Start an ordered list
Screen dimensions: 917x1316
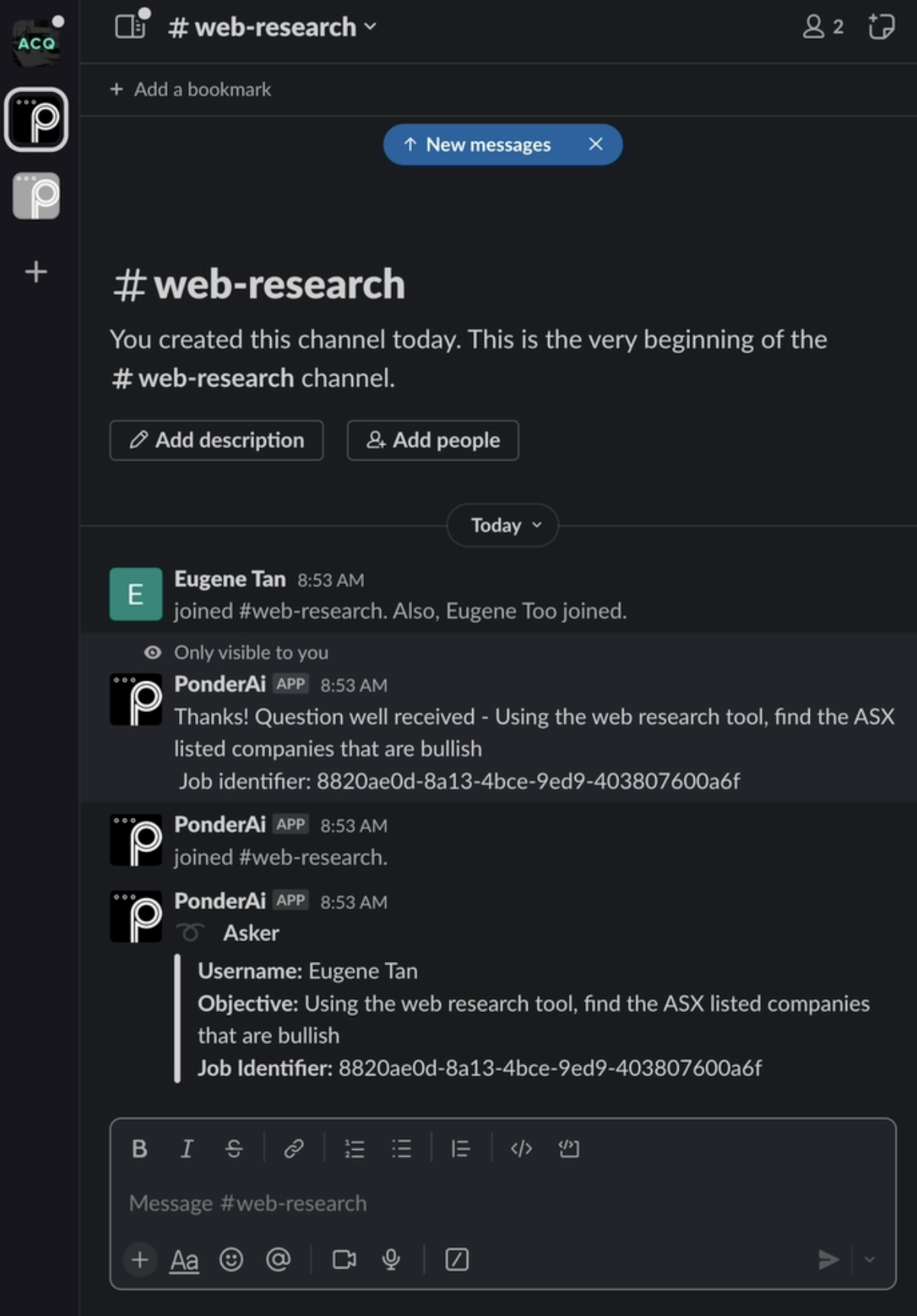point(354,1148)
